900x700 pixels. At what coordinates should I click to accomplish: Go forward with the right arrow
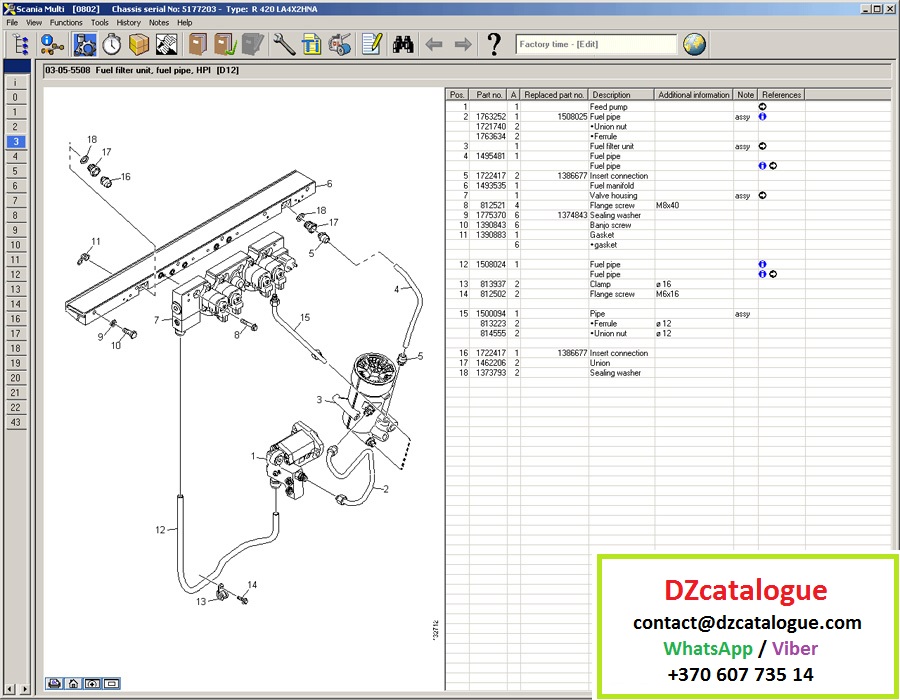pos(463,44)
